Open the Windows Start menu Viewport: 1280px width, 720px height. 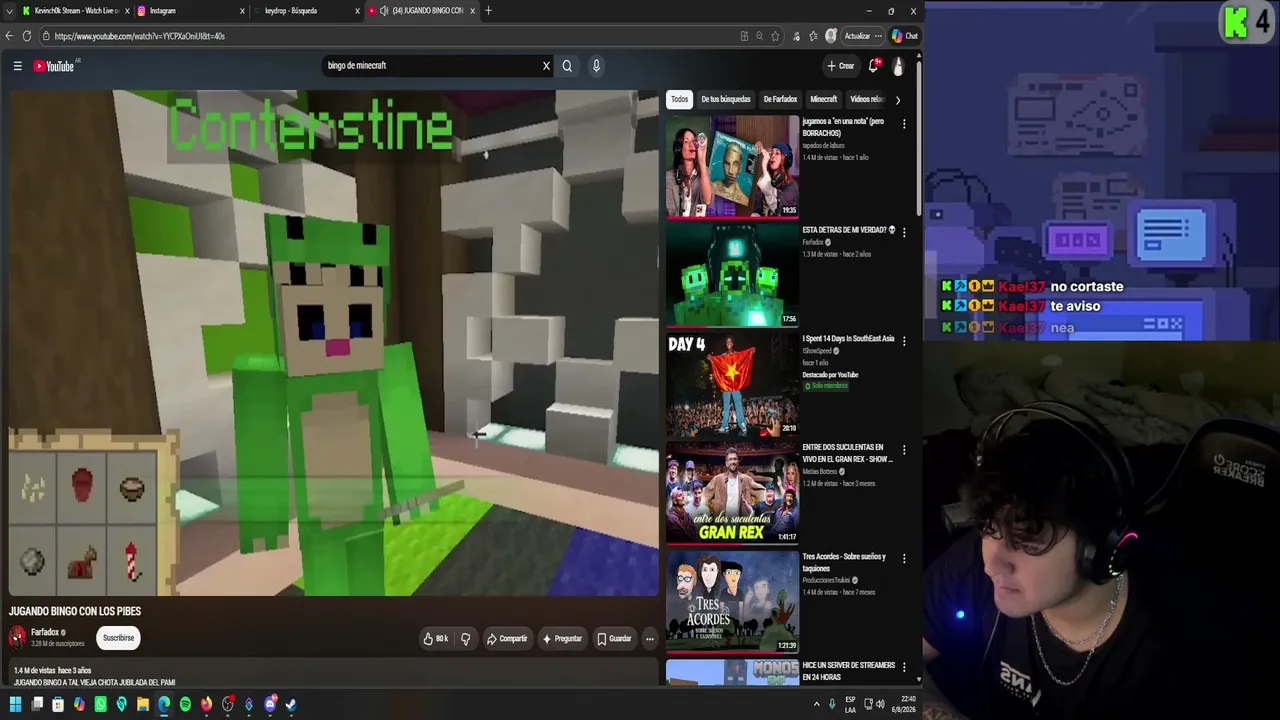[x=15, y=704]
